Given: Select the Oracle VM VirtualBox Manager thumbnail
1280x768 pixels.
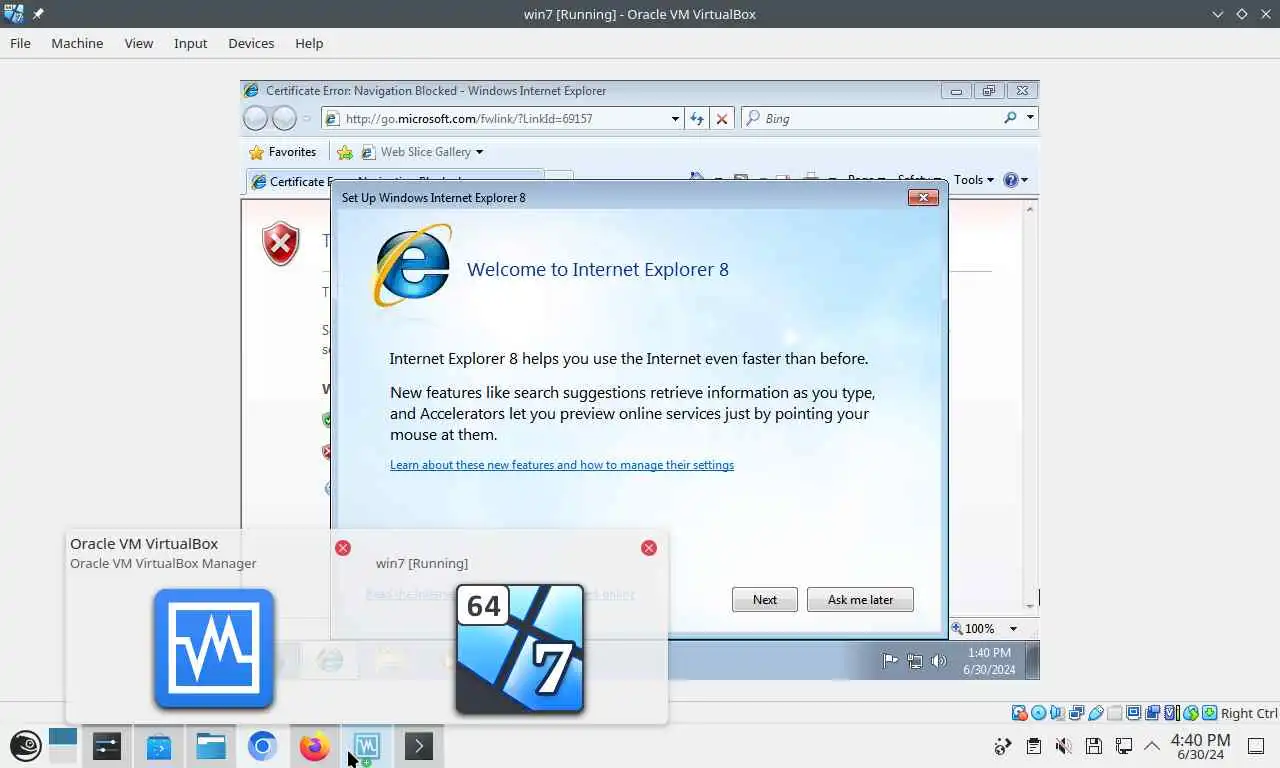Looking at the screenshot, I should point(214,649).
